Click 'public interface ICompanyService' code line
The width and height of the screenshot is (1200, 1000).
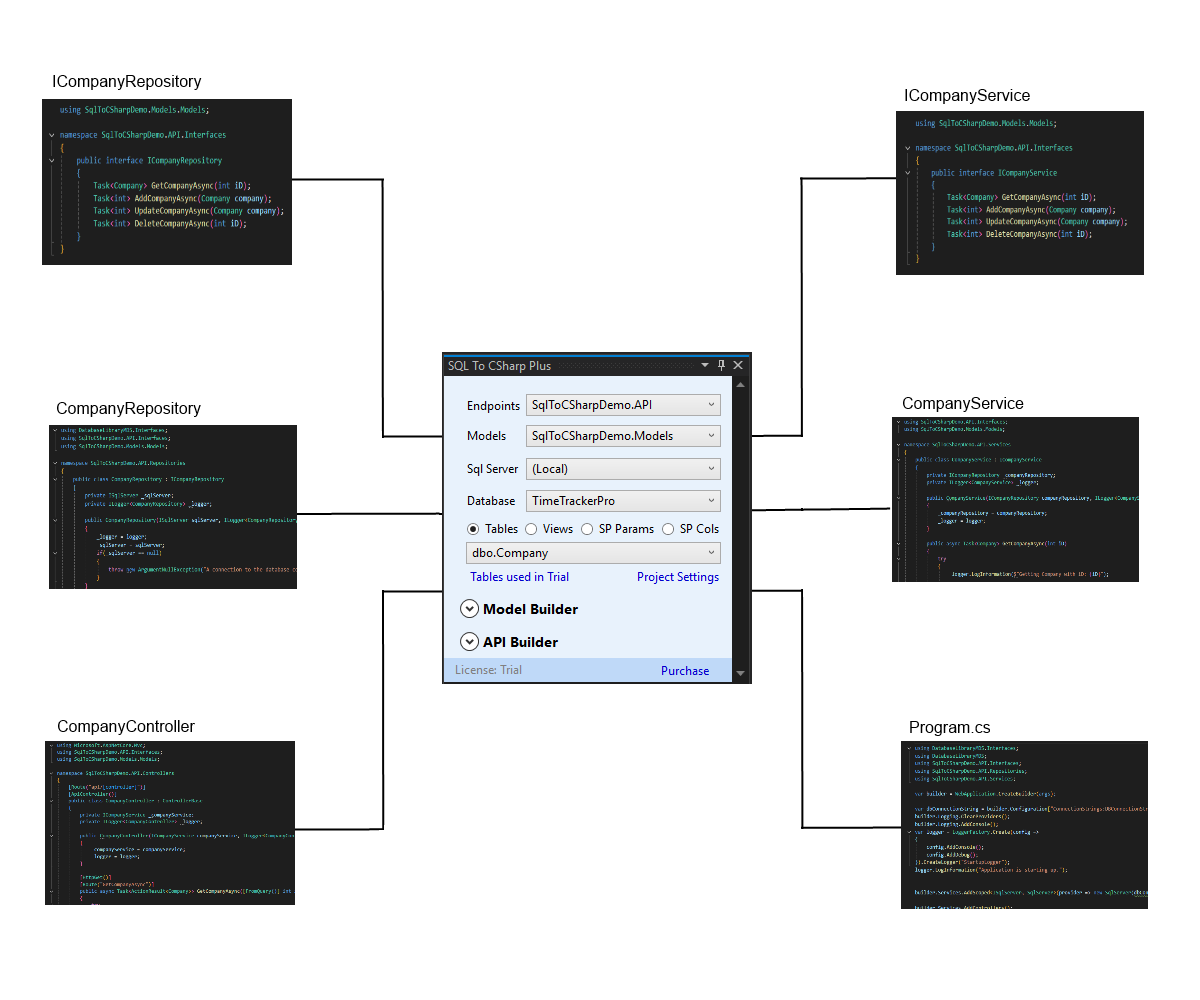(994, 173)
